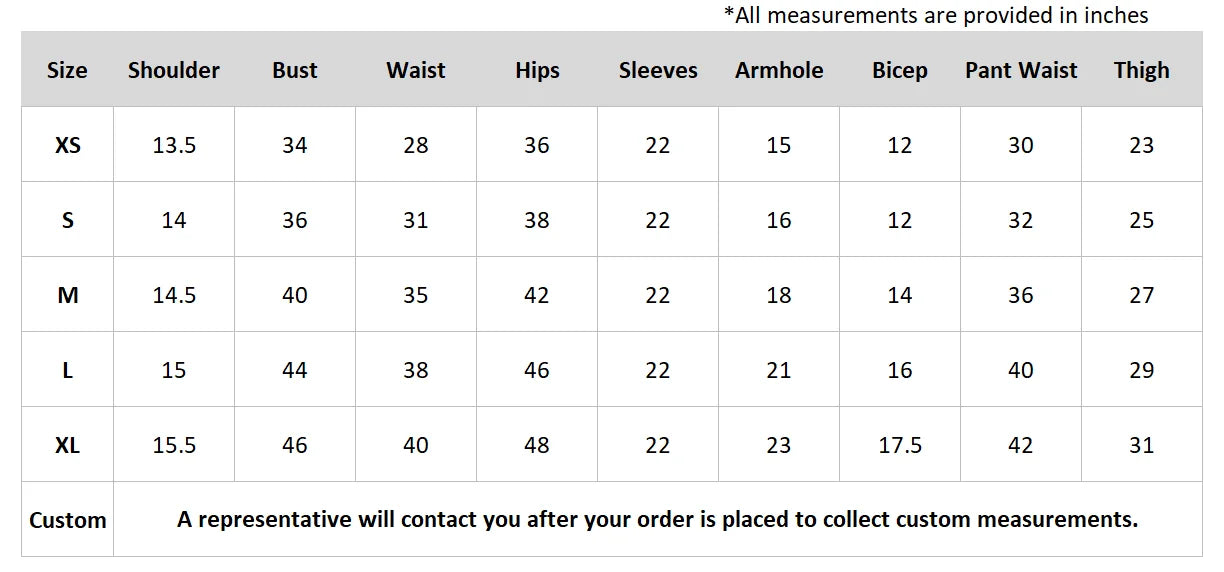1224x572 pixels.
Task: Select the Pant Waist column header
Action: 1021,70
